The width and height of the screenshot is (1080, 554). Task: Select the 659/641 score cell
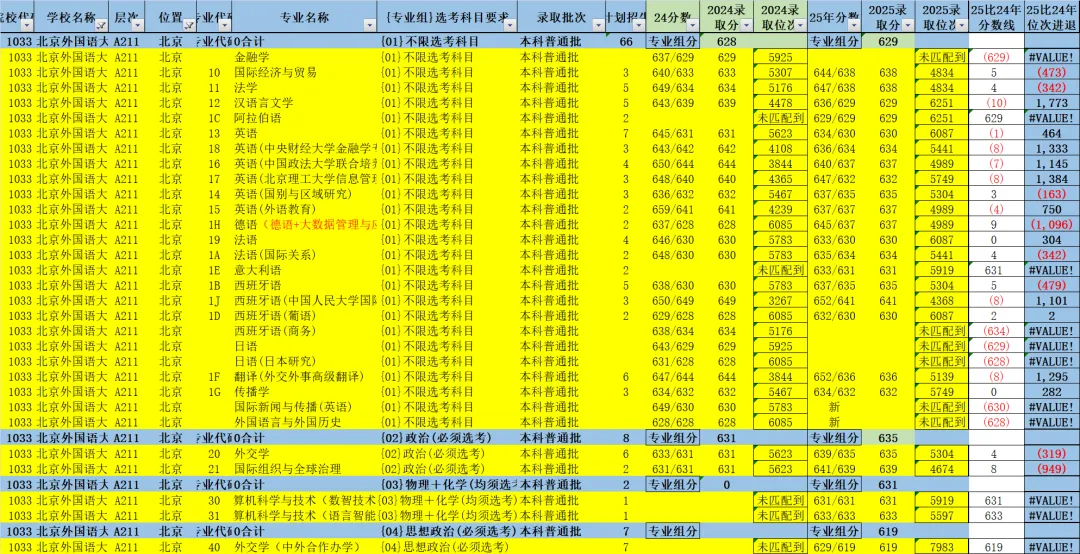672,209
